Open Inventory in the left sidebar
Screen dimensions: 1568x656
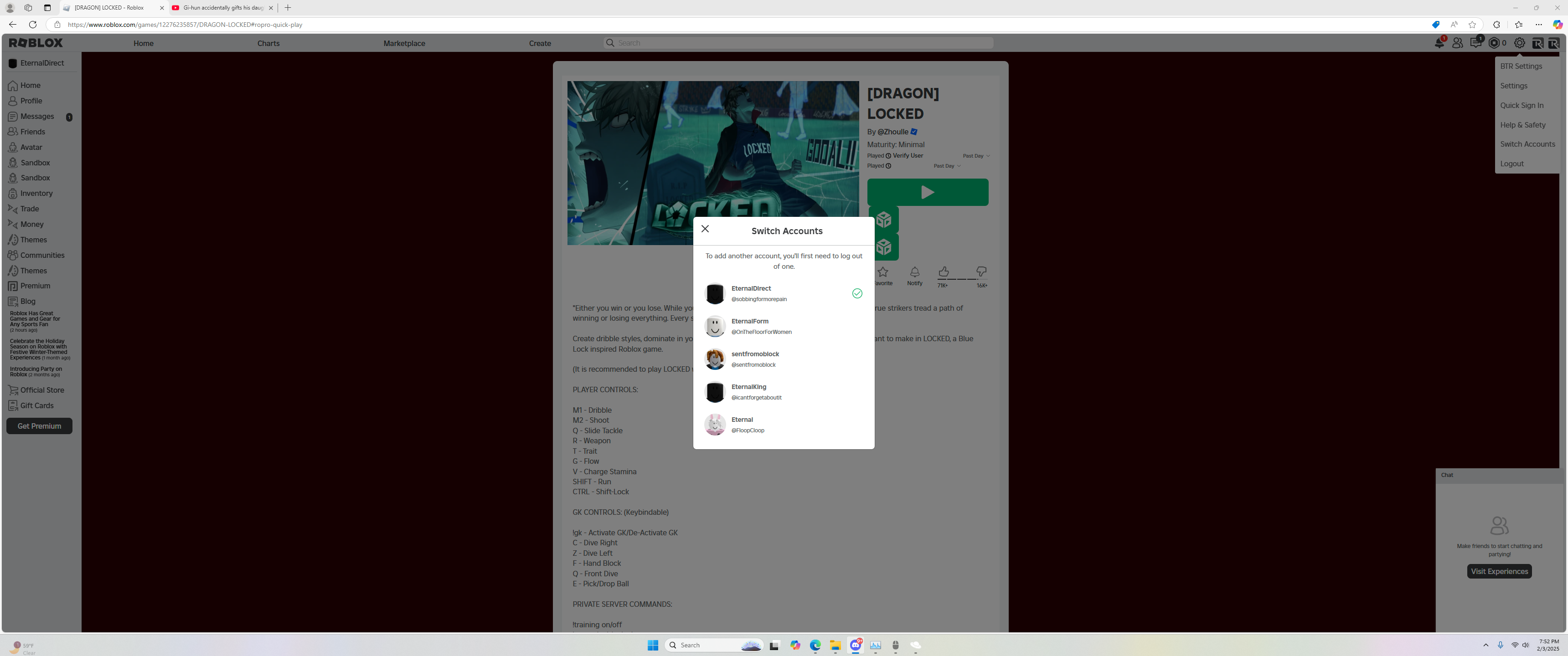(36, 194)
